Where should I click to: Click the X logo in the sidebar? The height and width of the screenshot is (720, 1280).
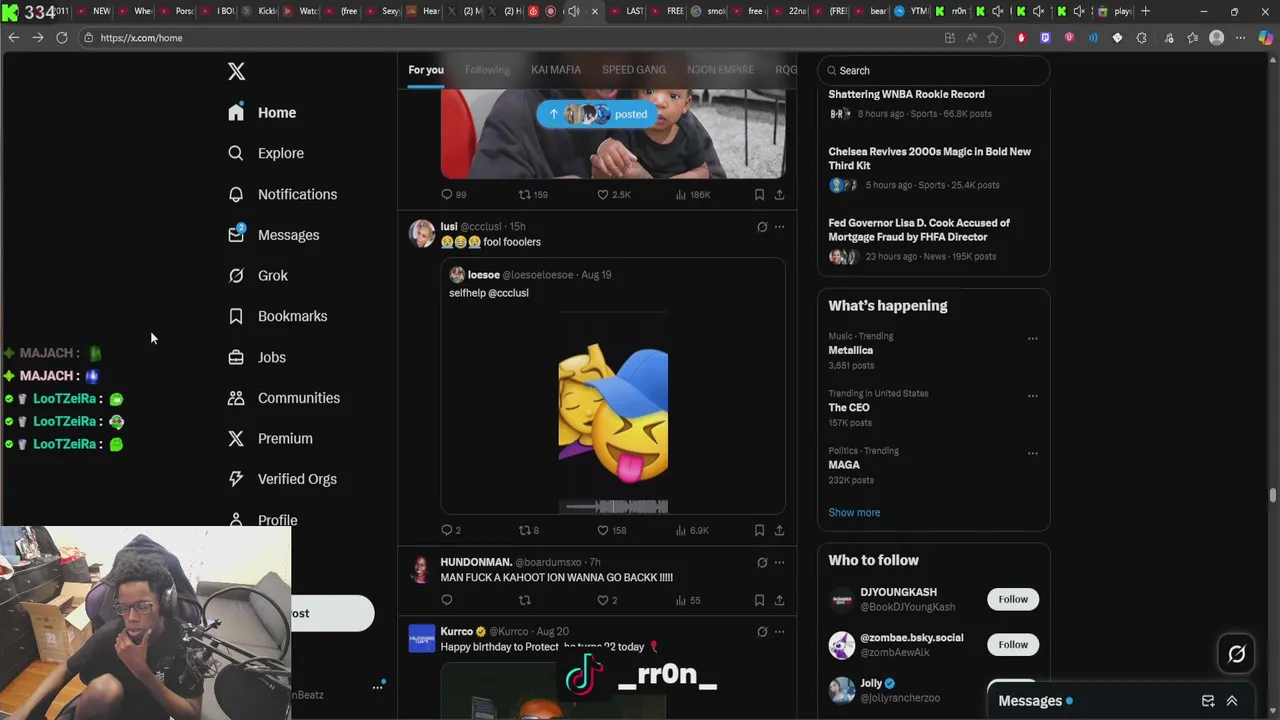click(x=236, y=71)
